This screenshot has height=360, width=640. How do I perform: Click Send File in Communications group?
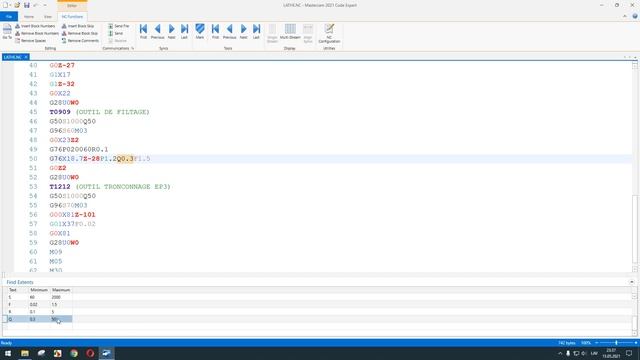[x=119, y=26]
